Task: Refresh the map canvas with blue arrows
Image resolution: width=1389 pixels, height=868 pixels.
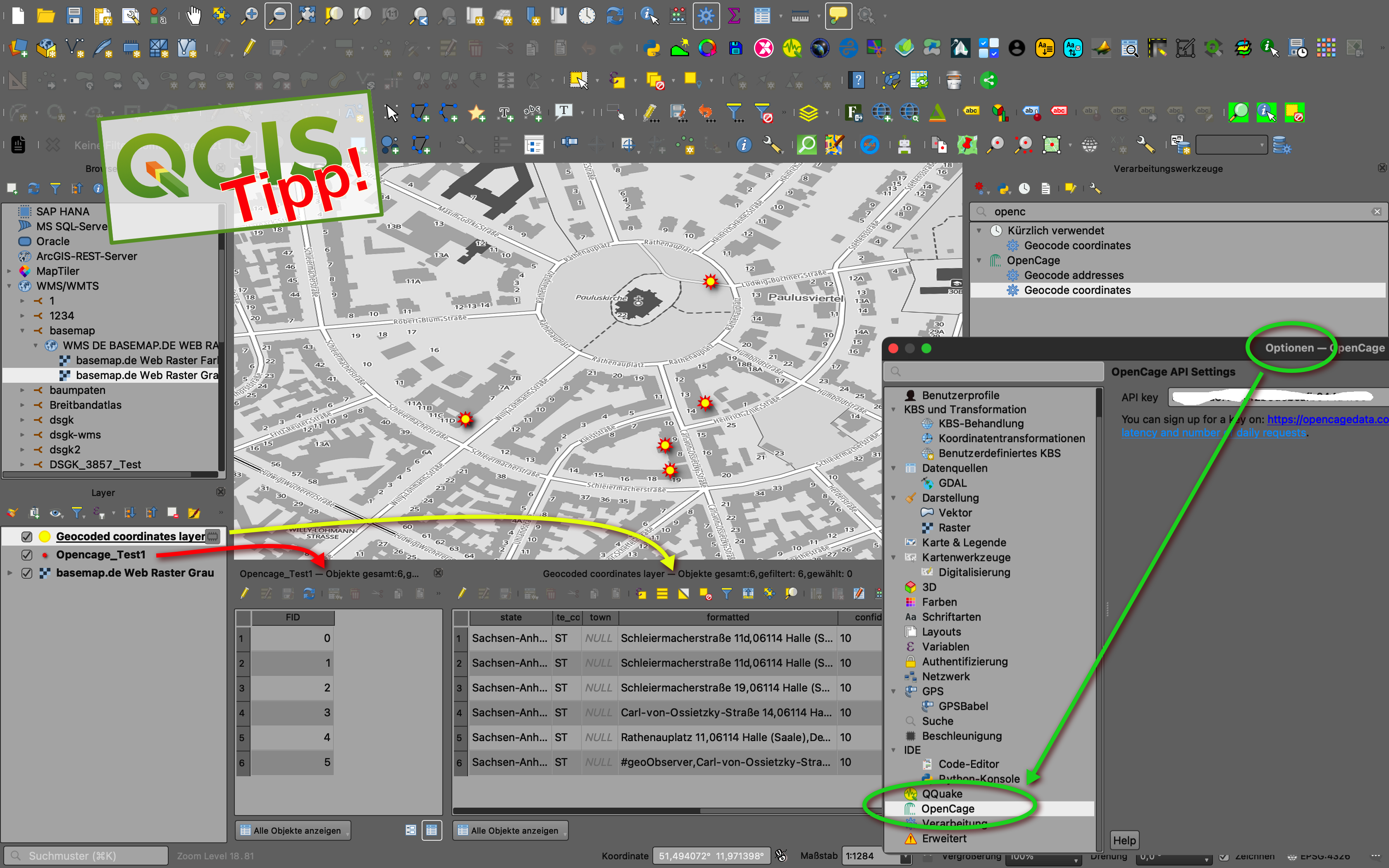Action: click(x=615, y=16)
